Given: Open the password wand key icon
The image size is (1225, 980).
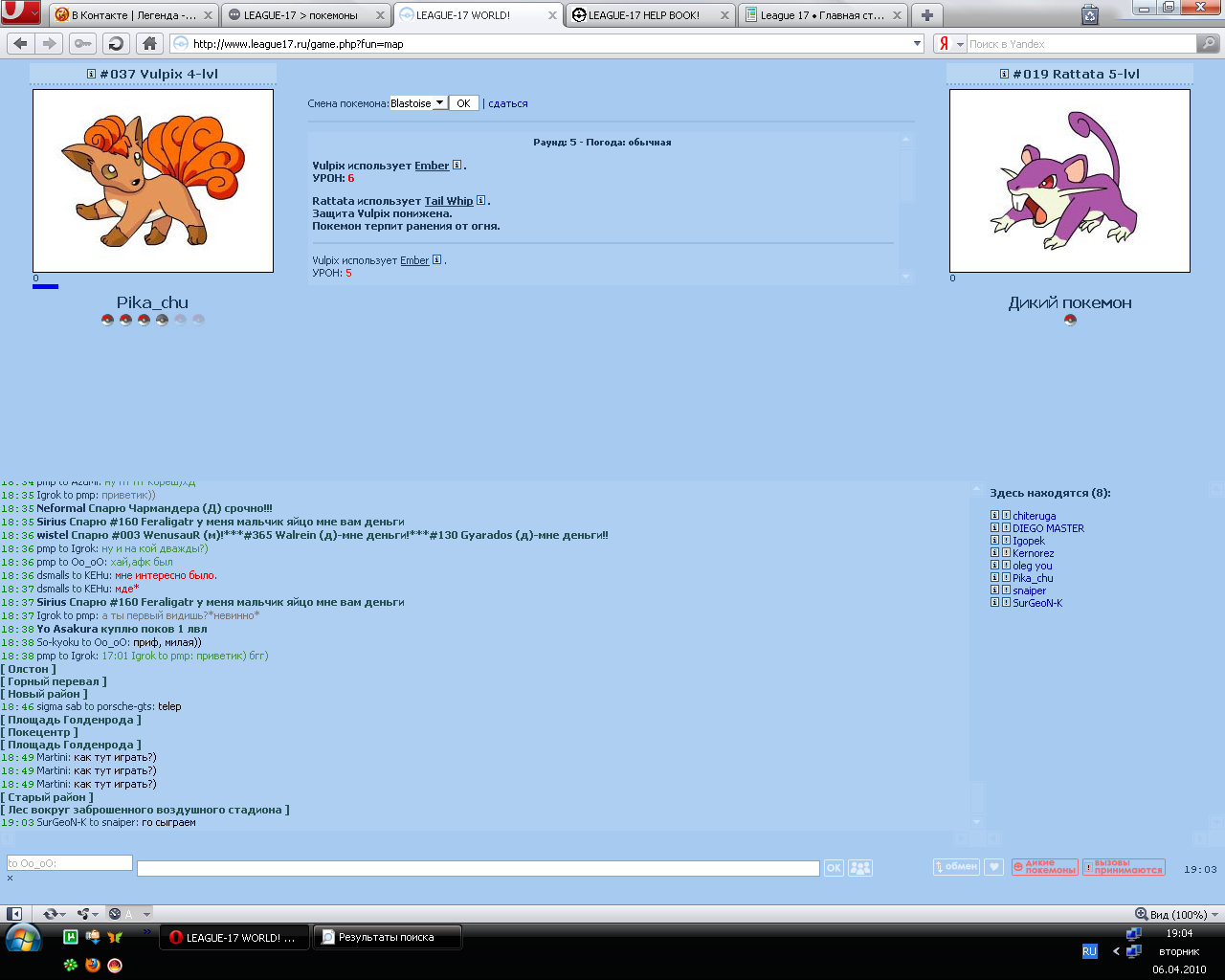Looking at the screenshot, I should pyautogui.click(x=82, y=43).
